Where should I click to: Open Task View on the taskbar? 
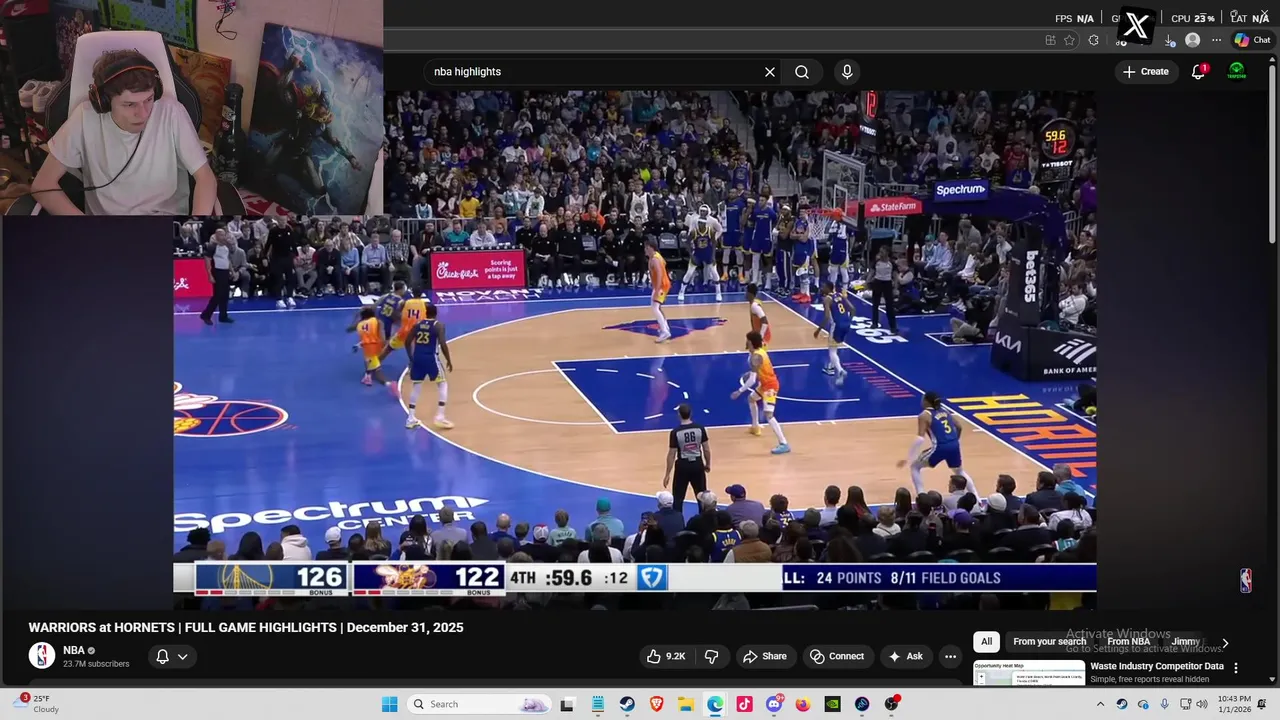coord(567,704)
